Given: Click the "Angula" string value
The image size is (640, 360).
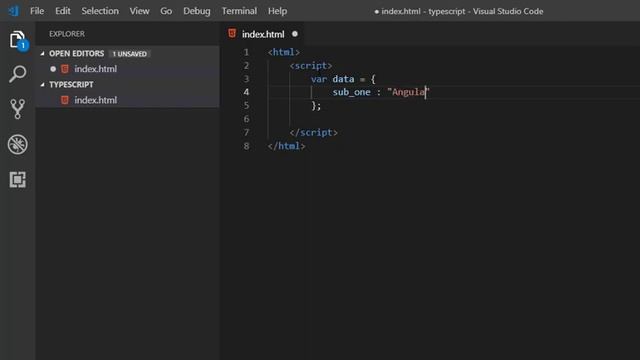Looking at the screenshot, I should pyautogui.click(x=408, y=92).
